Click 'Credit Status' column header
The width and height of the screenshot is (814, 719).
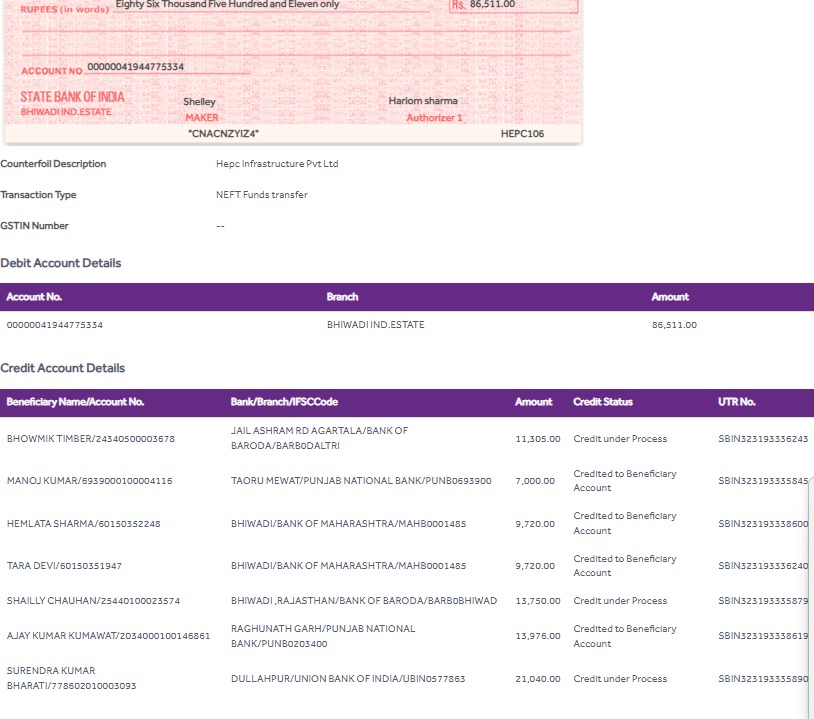click(603, 402)
